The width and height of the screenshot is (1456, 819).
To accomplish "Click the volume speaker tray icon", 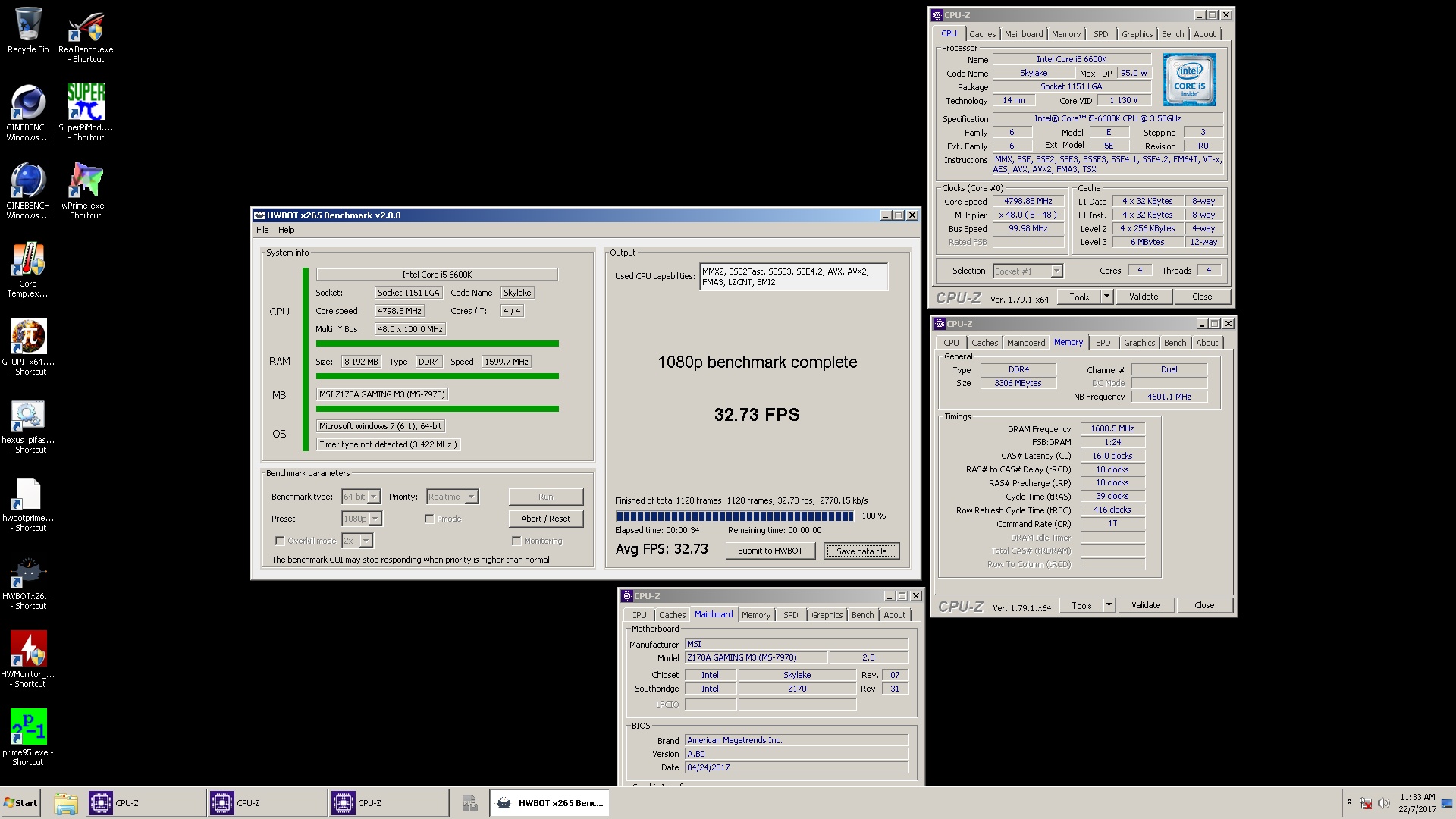I will (x=1383, y=803).
